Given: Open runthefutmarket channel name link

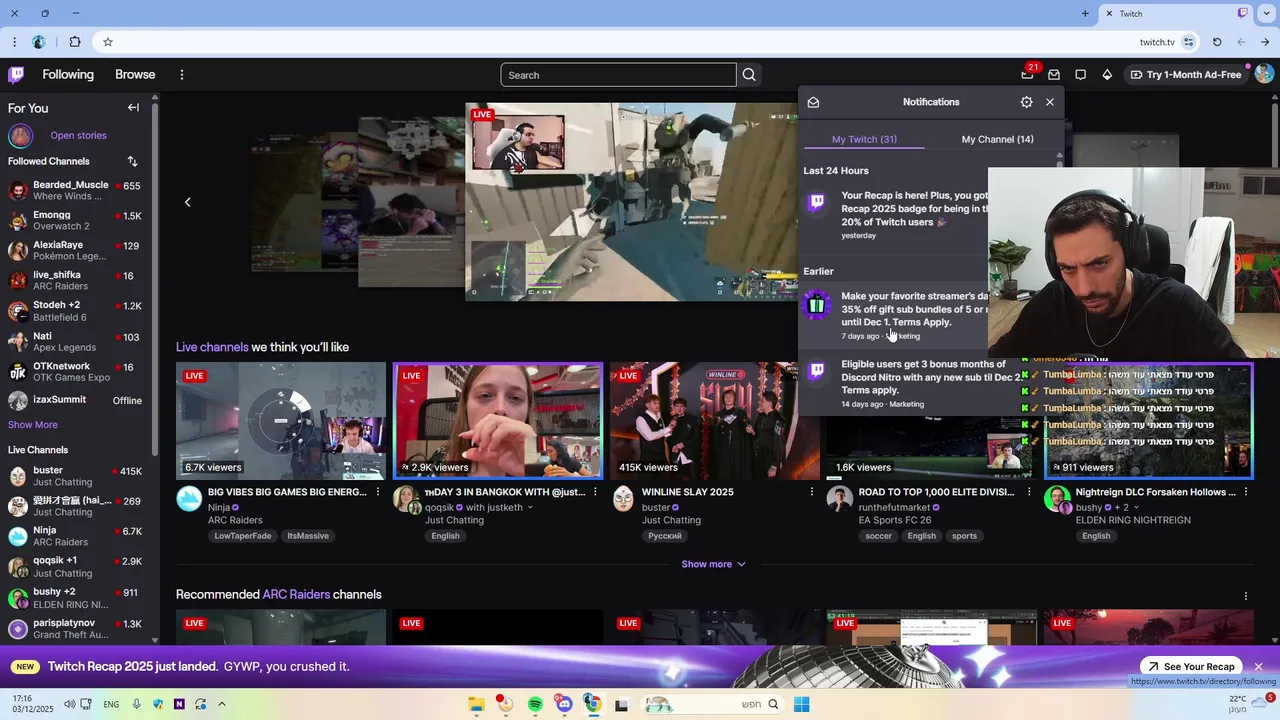Looking at the screenshot, I should (892, 507).
